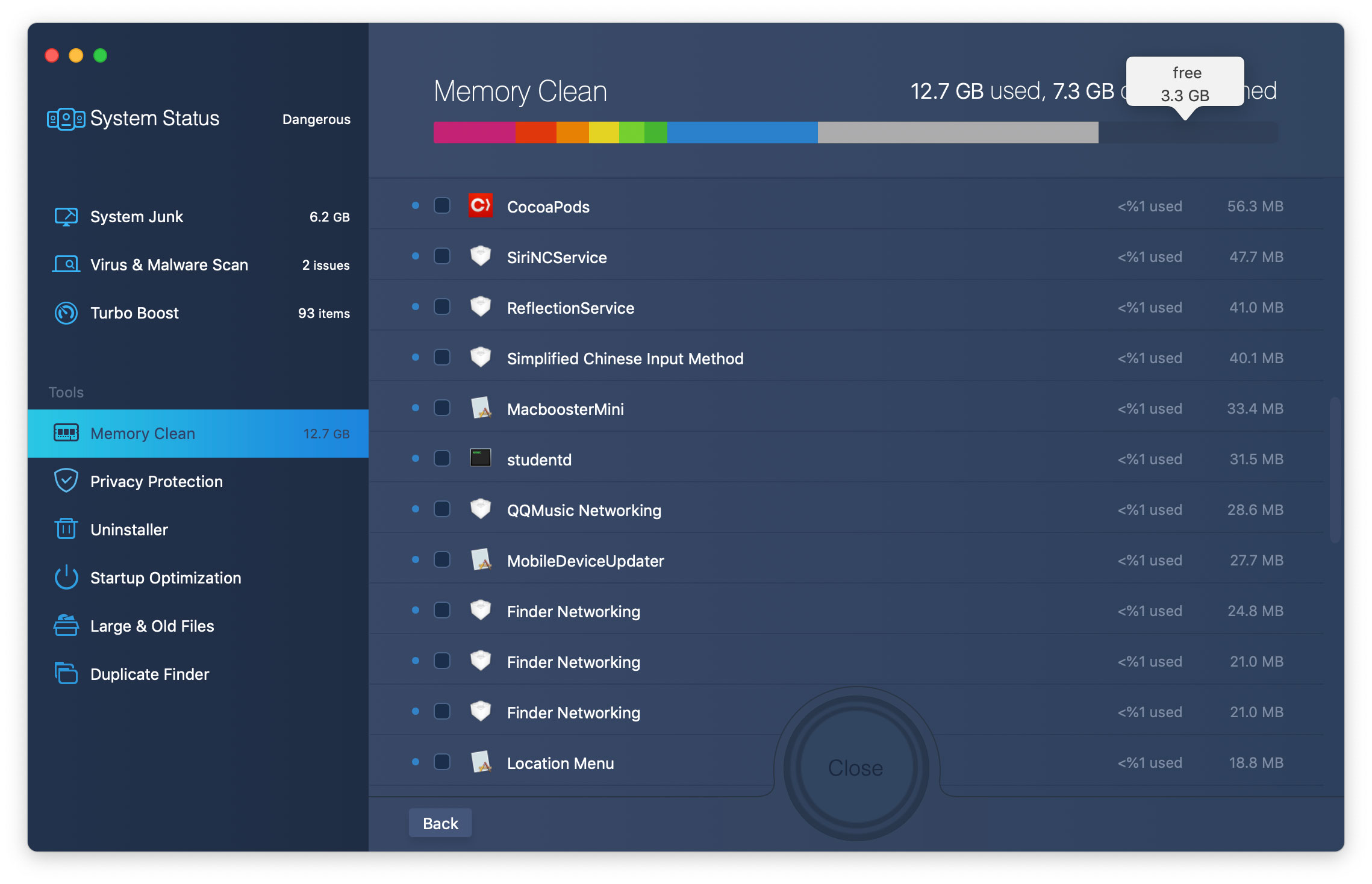Click the System Junk icon

click(66, 217)
